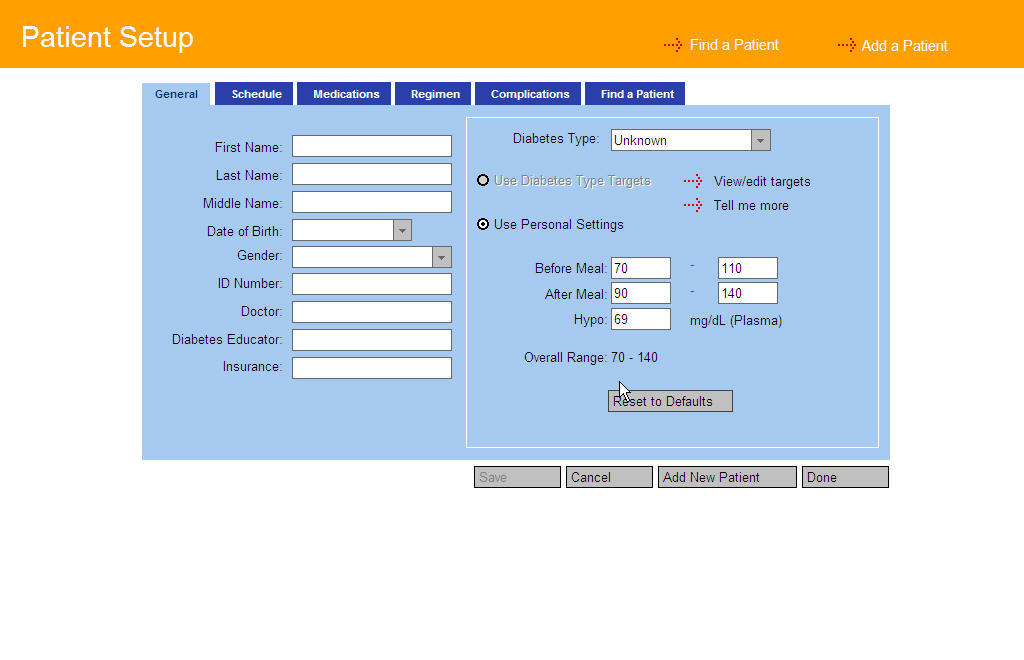Select Use Diabetes Type Targets radio button

click(484, 181)
